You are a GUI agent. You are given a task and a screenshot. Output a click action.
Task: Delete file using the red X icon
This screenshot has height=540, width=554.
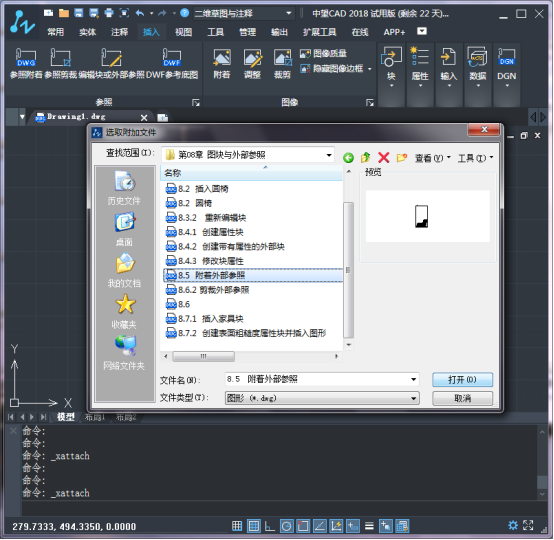click(383, 157)
